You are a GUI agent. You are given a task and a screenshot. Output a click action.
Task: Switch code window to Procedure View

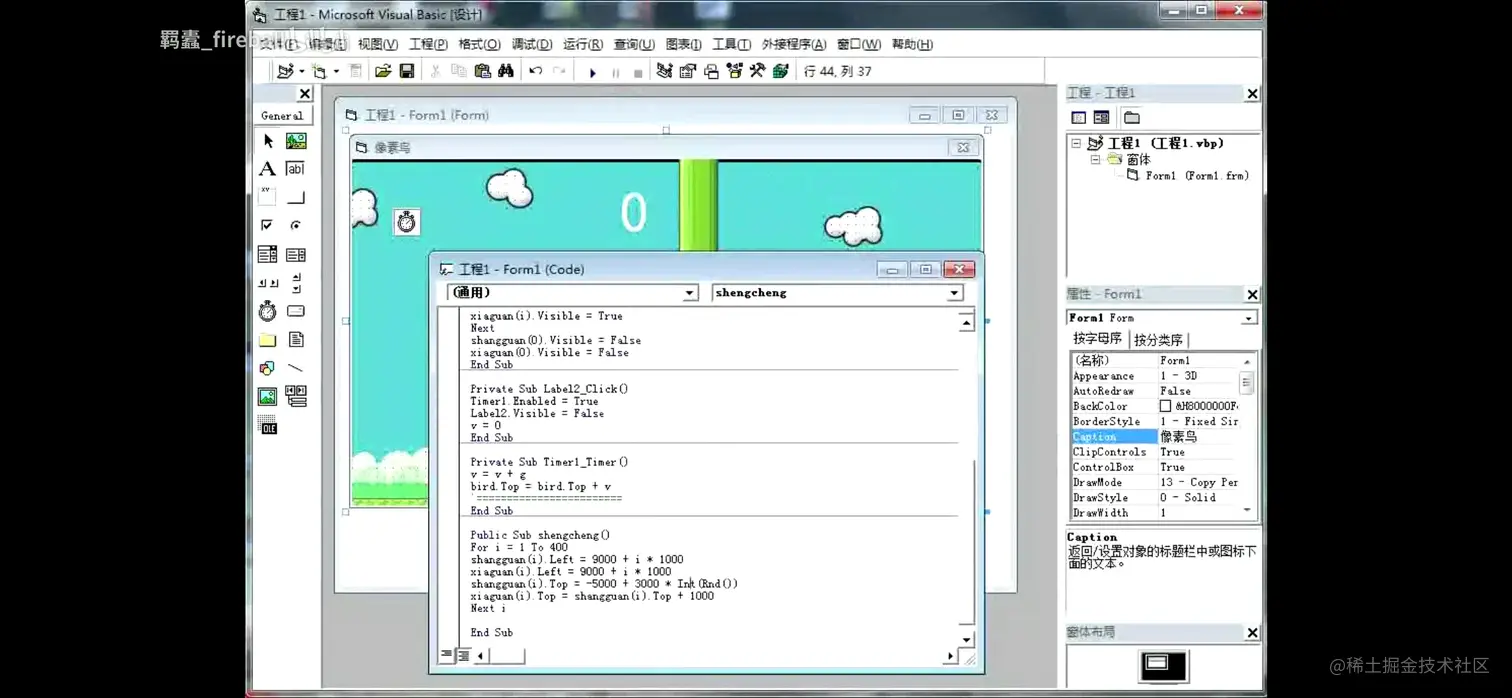447,655
